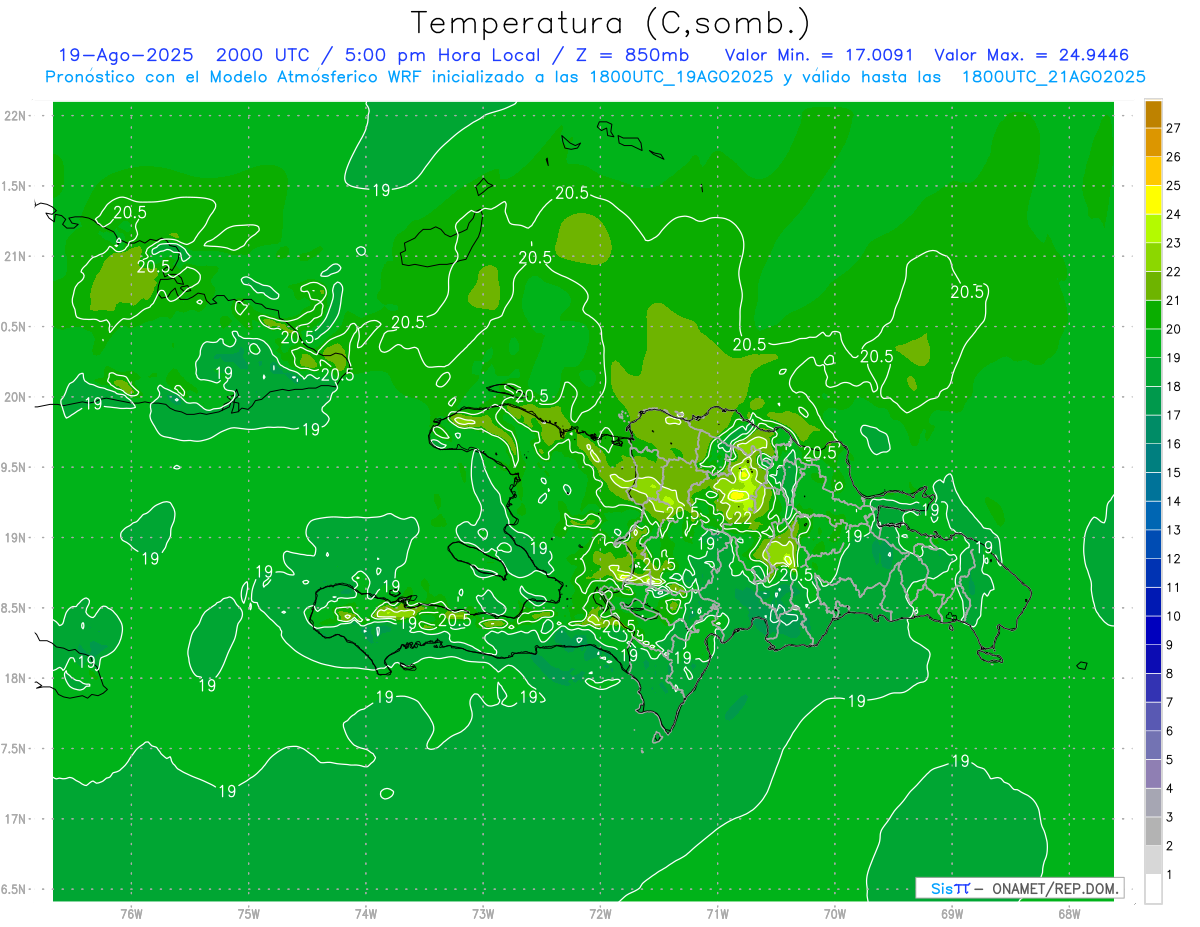Pick the teal legend swatch between 15 and 16
The width and height of the screenshot is (1200, 927).
(x=1153, y=458)
